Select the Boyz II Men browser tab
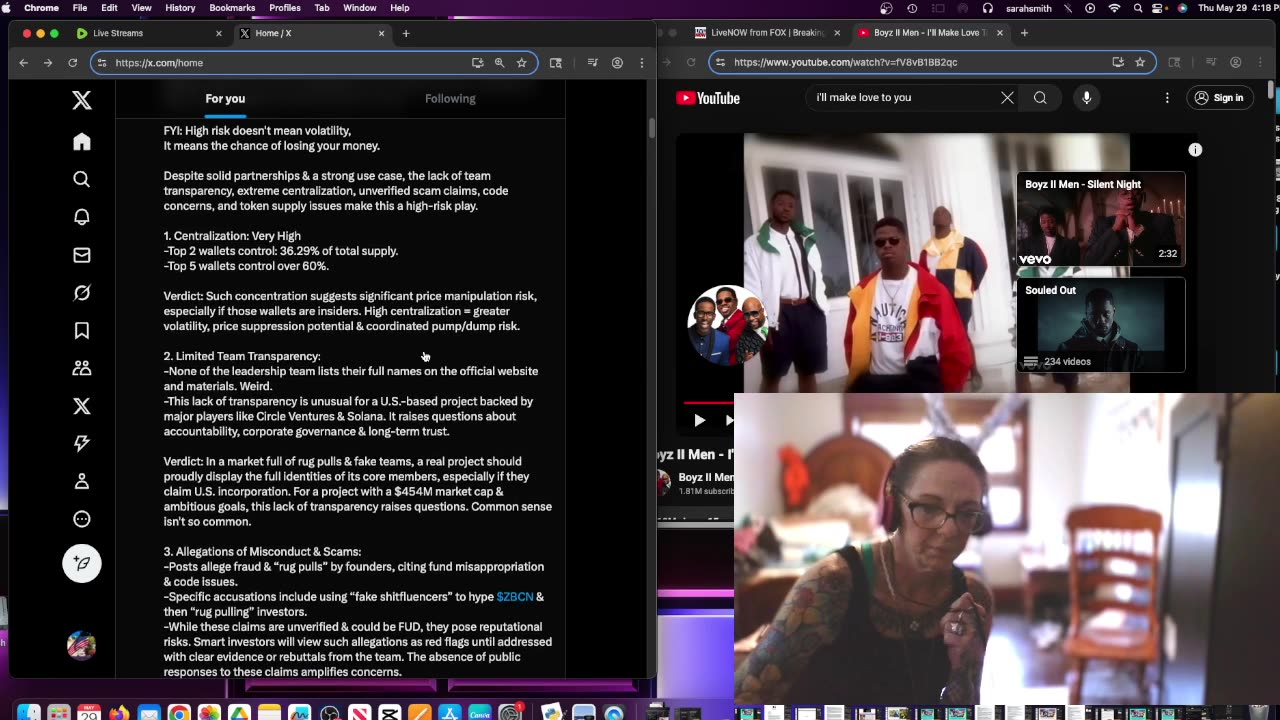 [x=930, y=33]
